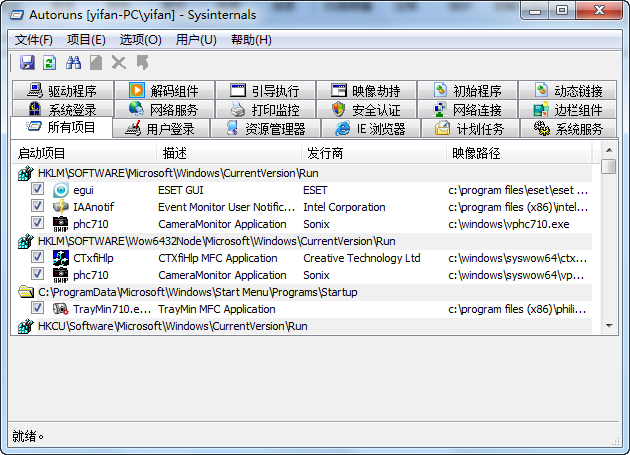Image resolution: width=630 pixels, height=455 pixels.
Task: Click the CTxfiHlp entry icon
Action: (61, 258)
